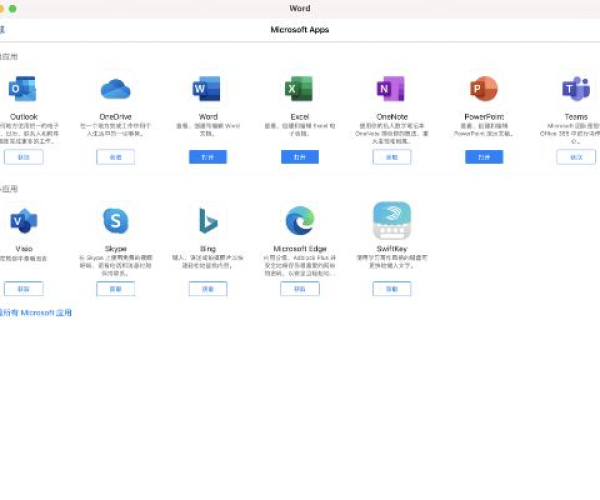
Task: Click the PowerPoint app icon
Action: 484,88
